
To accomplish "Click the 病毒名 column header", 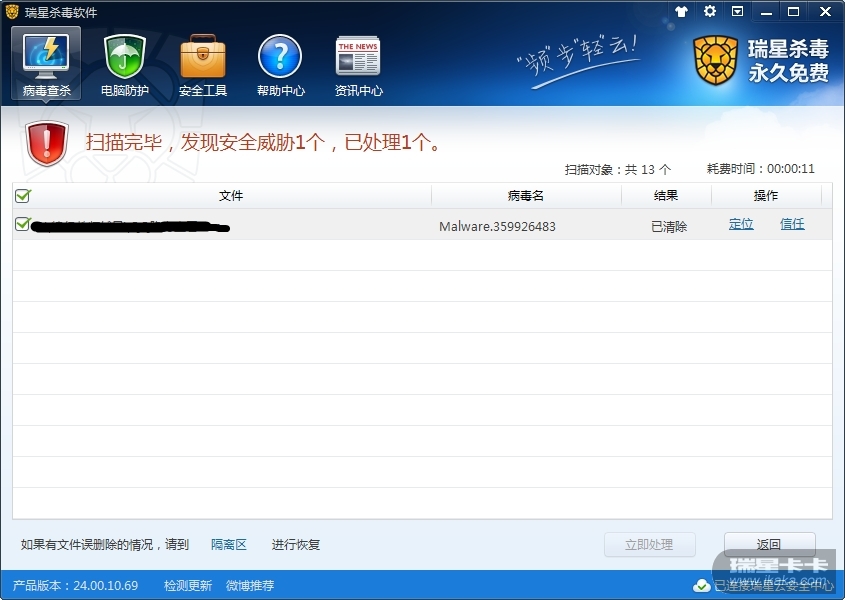I will [x=526, y=196].
